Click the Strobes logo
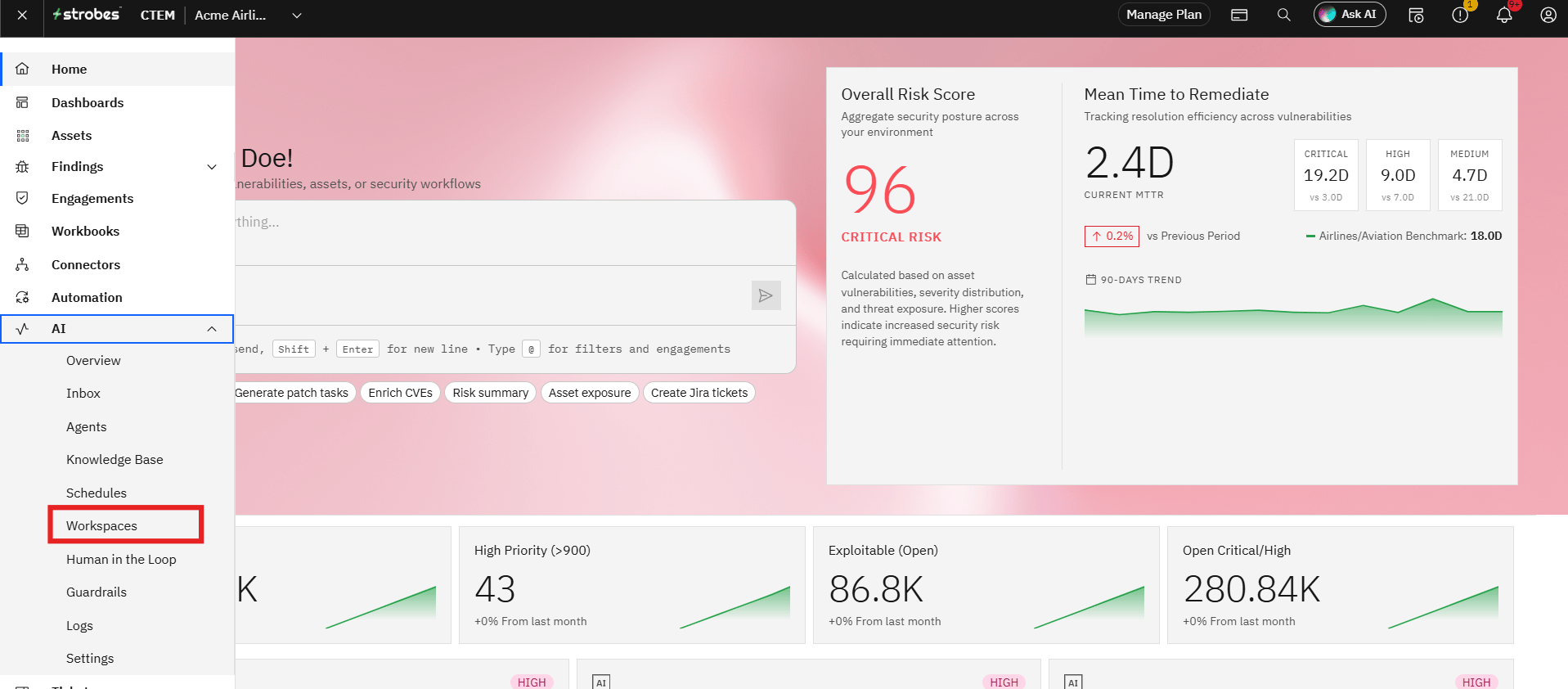This screenshot has height=689, width=1568. click(x=86, y=14)
